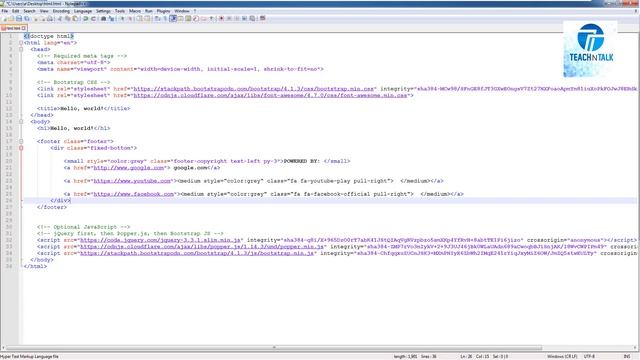Click the Close document toolbar icon
Screen dimensions: 640x360
[x=36, y=18]
